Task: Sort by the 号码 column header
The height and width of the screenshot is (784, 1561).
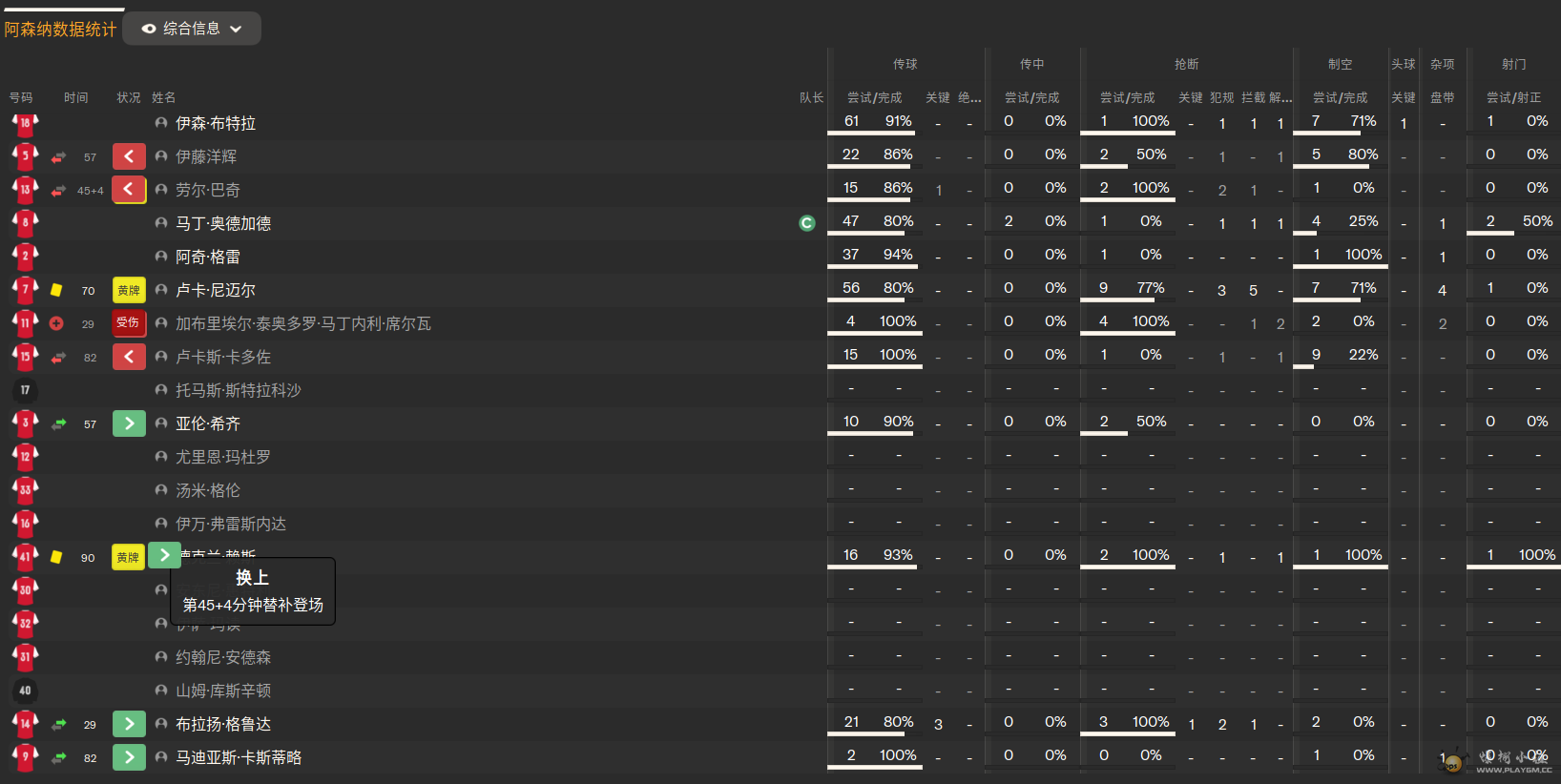Action: (x=21, y=97)
